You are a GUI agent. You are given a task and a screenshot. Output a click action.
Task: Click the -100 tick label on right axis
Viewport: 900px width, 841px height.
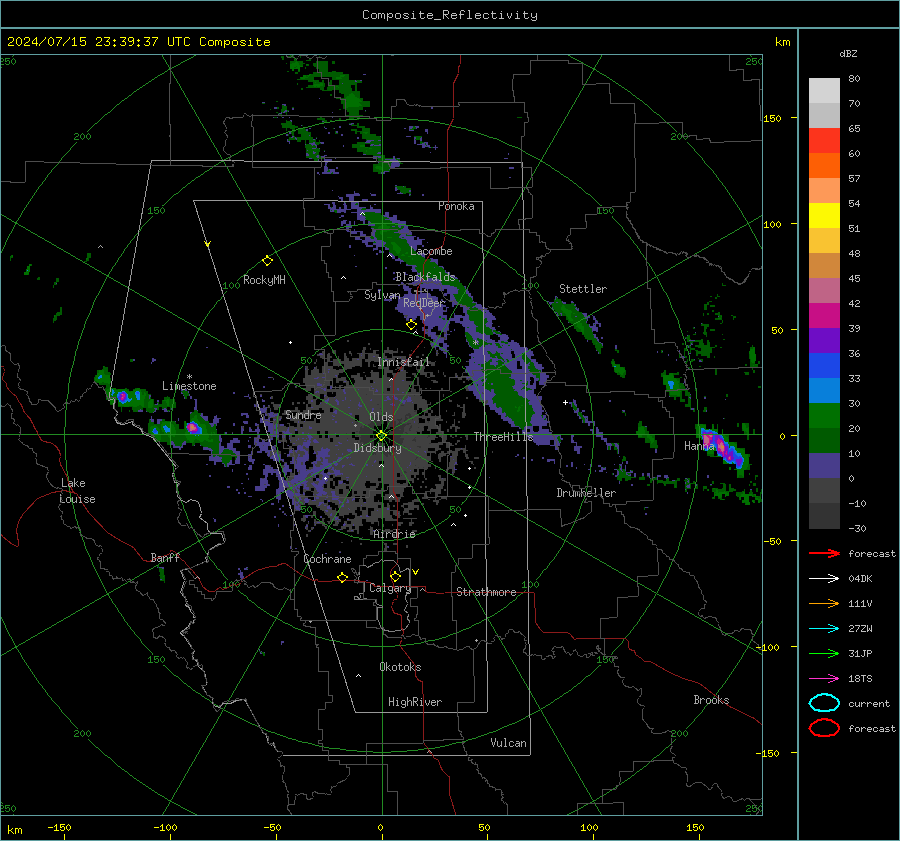point(767,647)
